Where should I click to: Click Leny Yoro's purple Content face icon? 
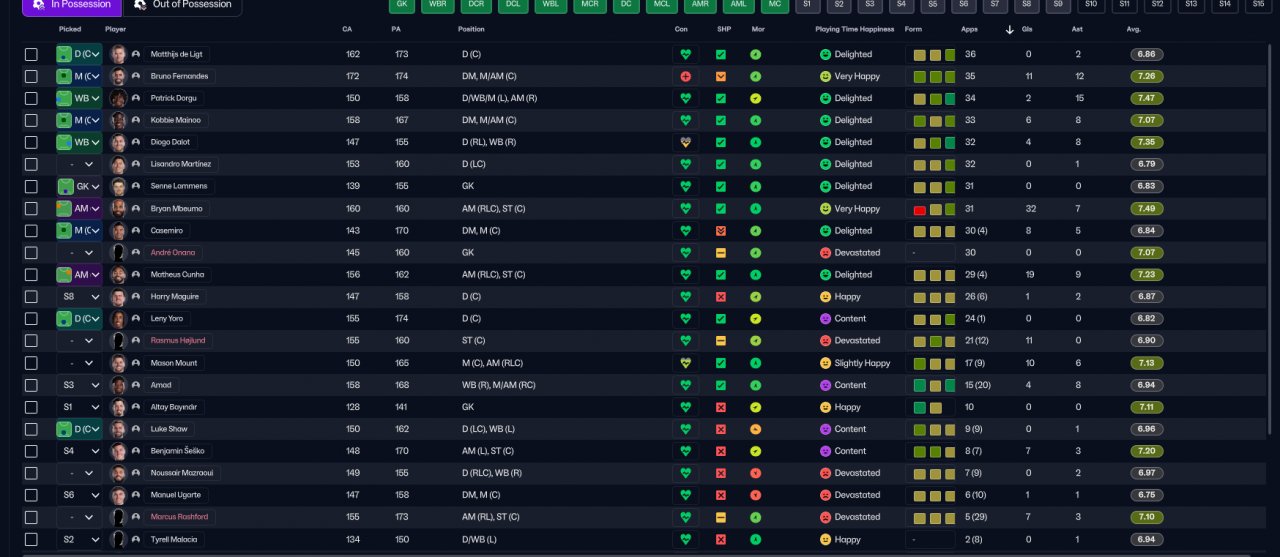pos(825,319)
